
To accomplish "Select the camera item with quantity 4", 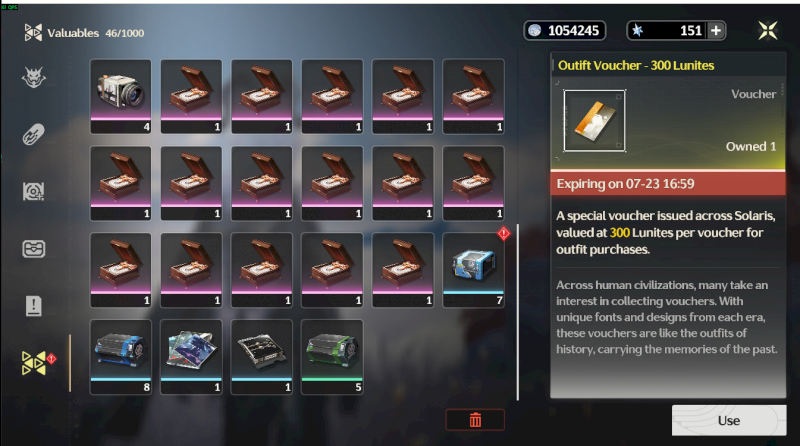I will (x=121, y=96).
